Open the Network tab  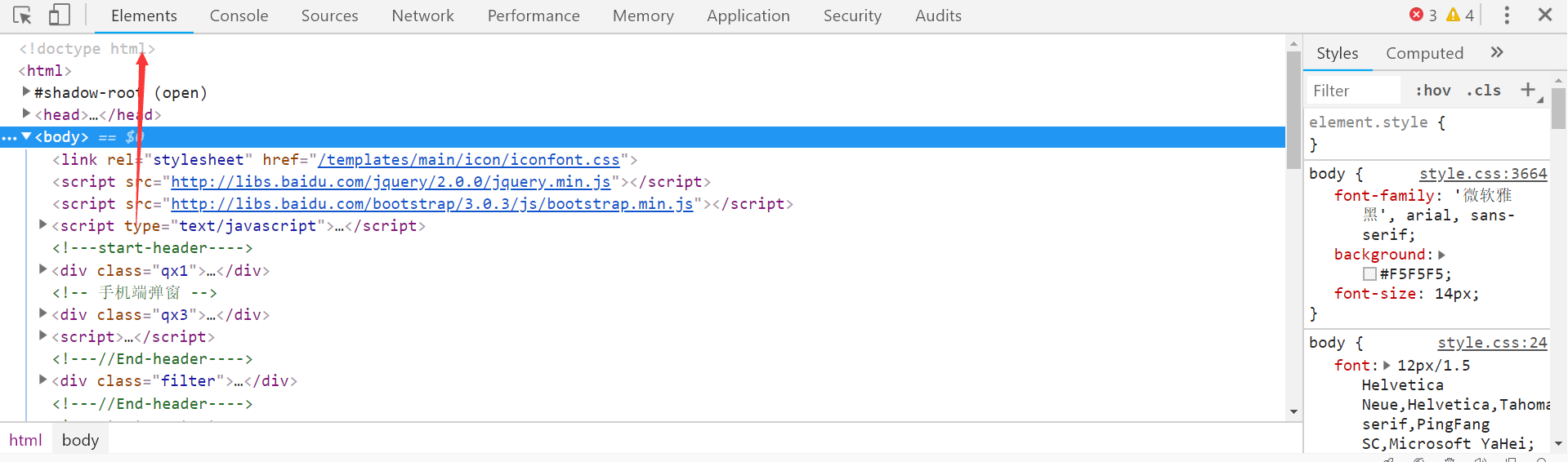tap(422, 16)
